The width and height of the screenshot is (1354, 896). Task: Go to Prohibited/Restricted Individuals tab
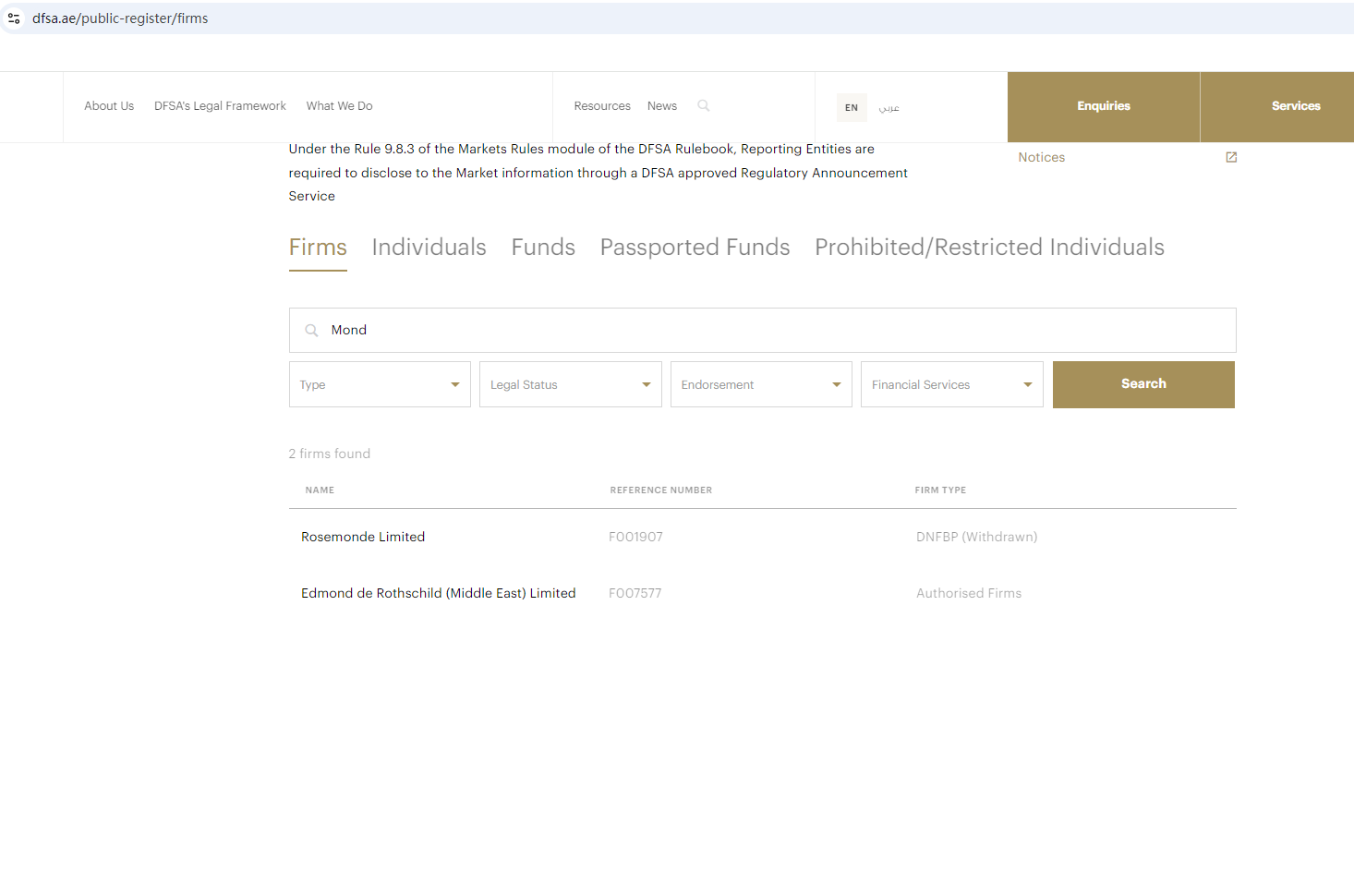[x=989, y=248]
